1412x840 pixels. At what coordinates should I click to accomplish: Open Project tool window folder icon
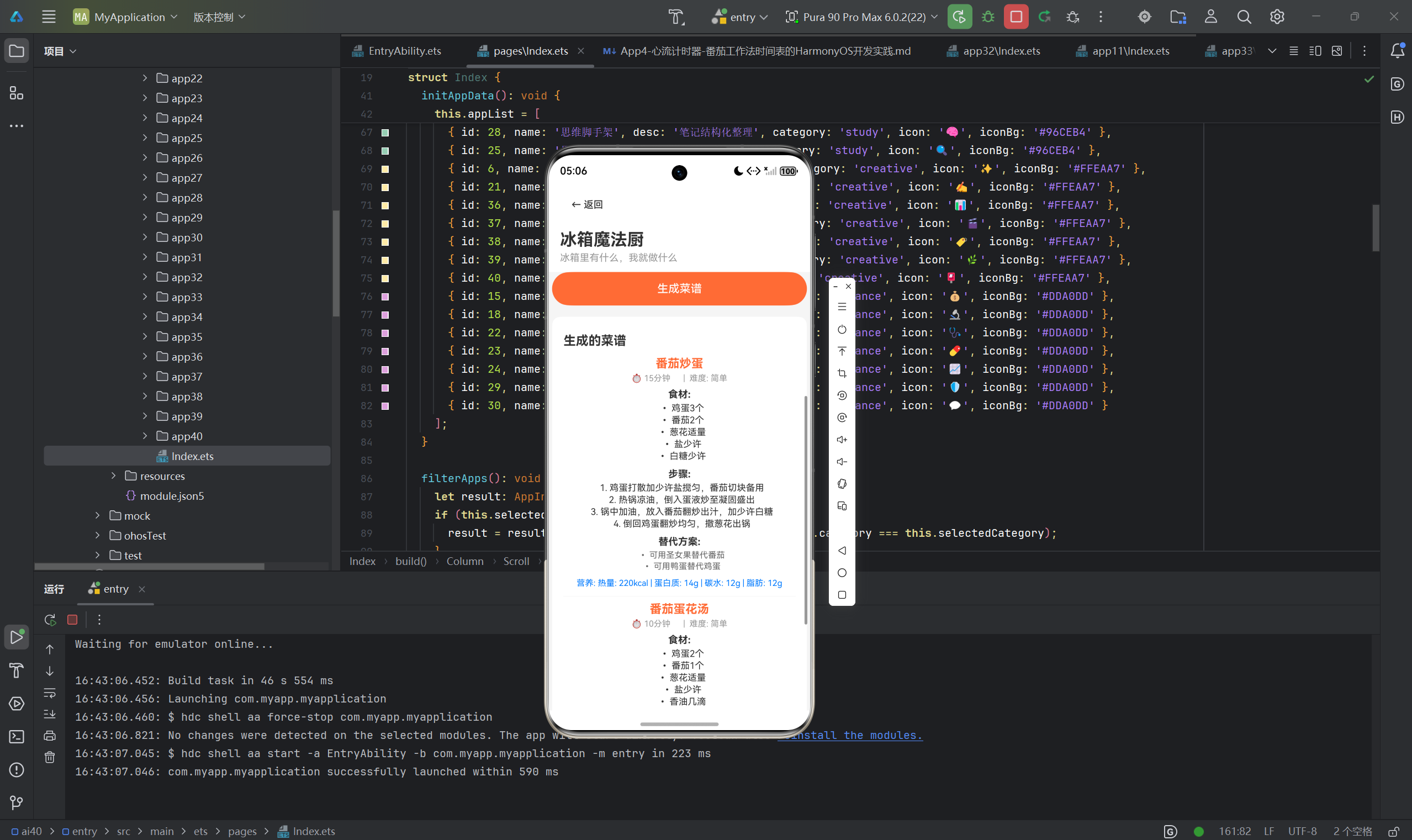pyautogui.click(x=17, y=51)
